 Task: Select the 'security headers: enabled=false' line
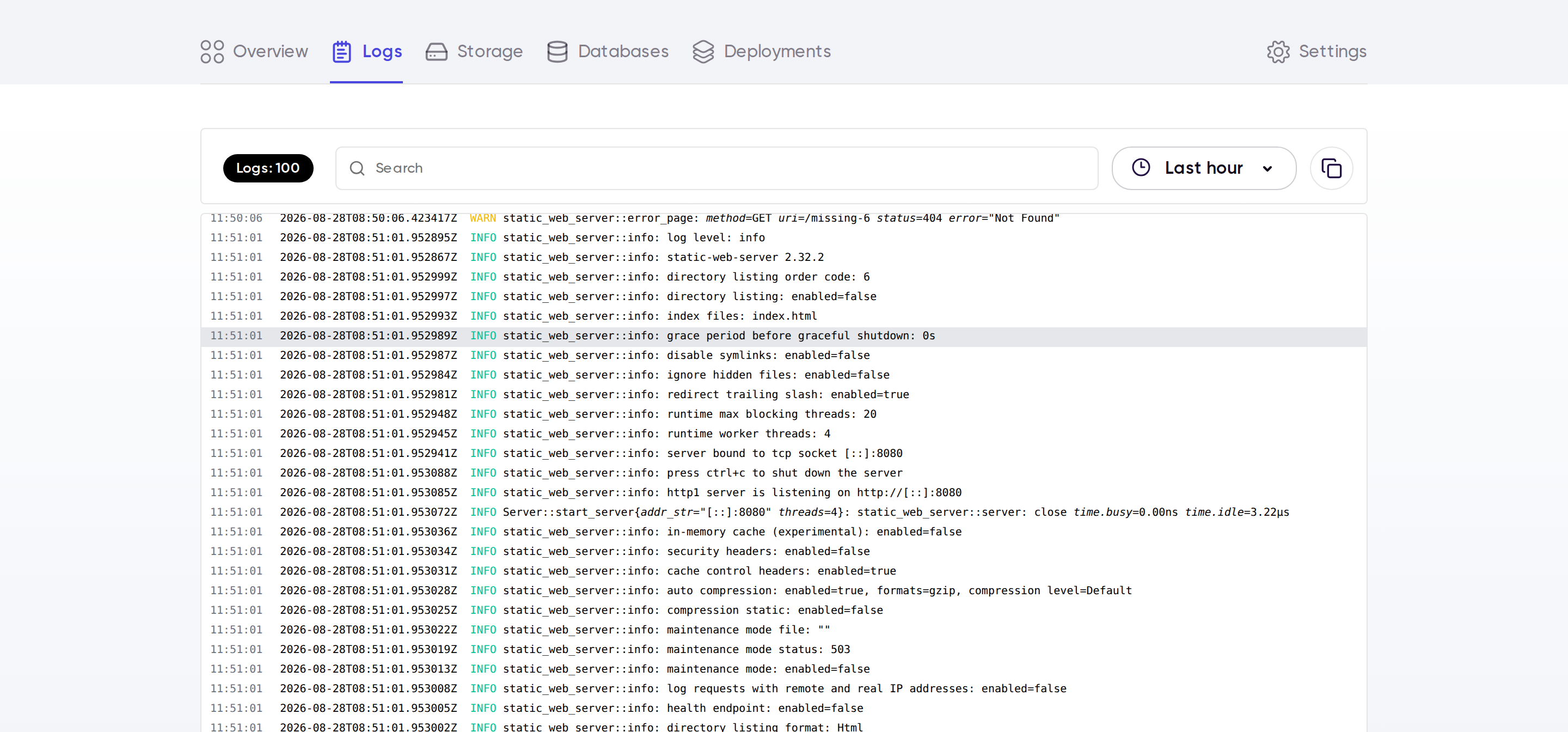click(x=783, y=551)
